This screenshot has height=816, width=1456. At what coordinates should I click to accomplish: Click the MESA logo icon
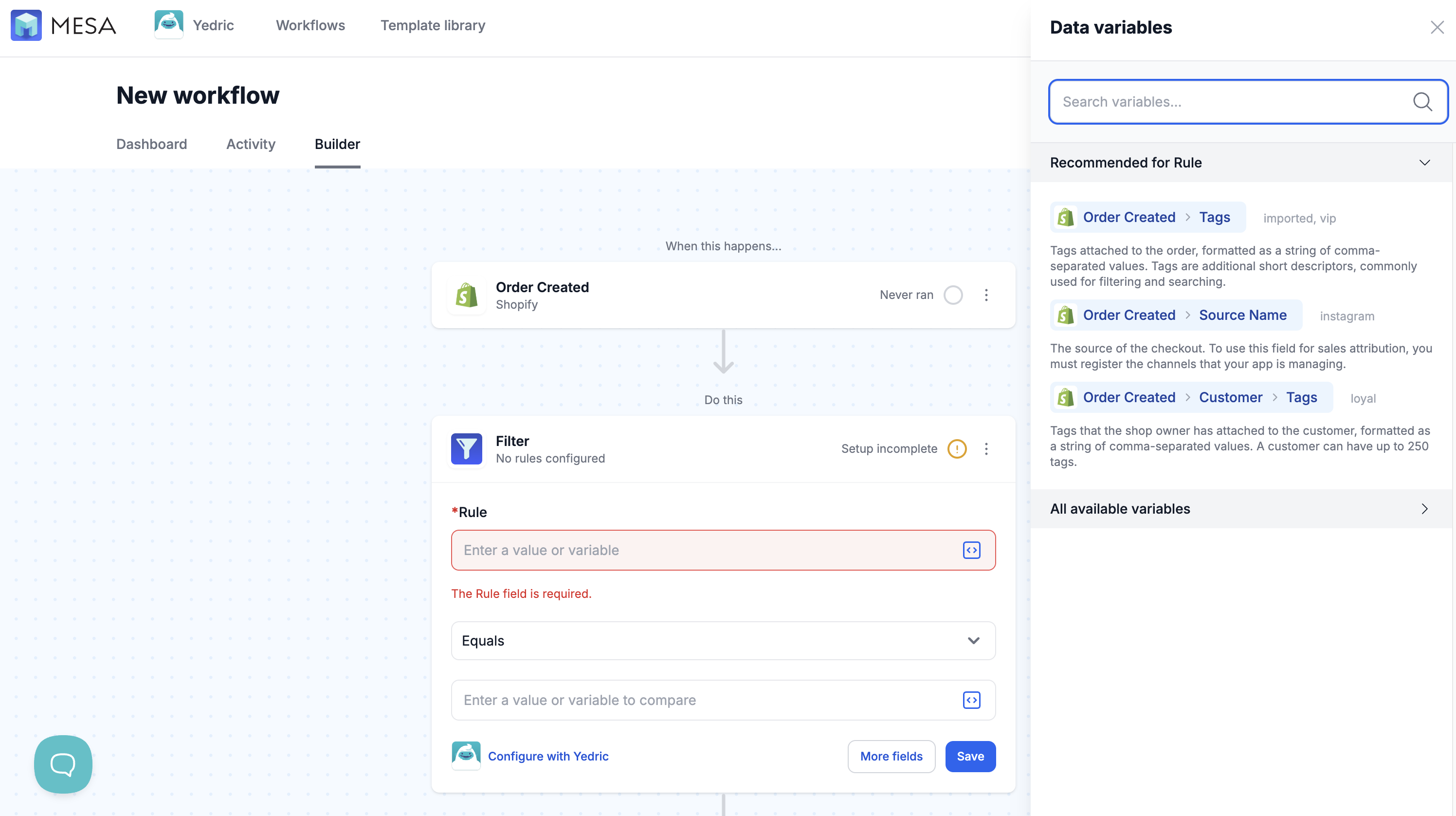pyautogui.click(x=26, y=25)
